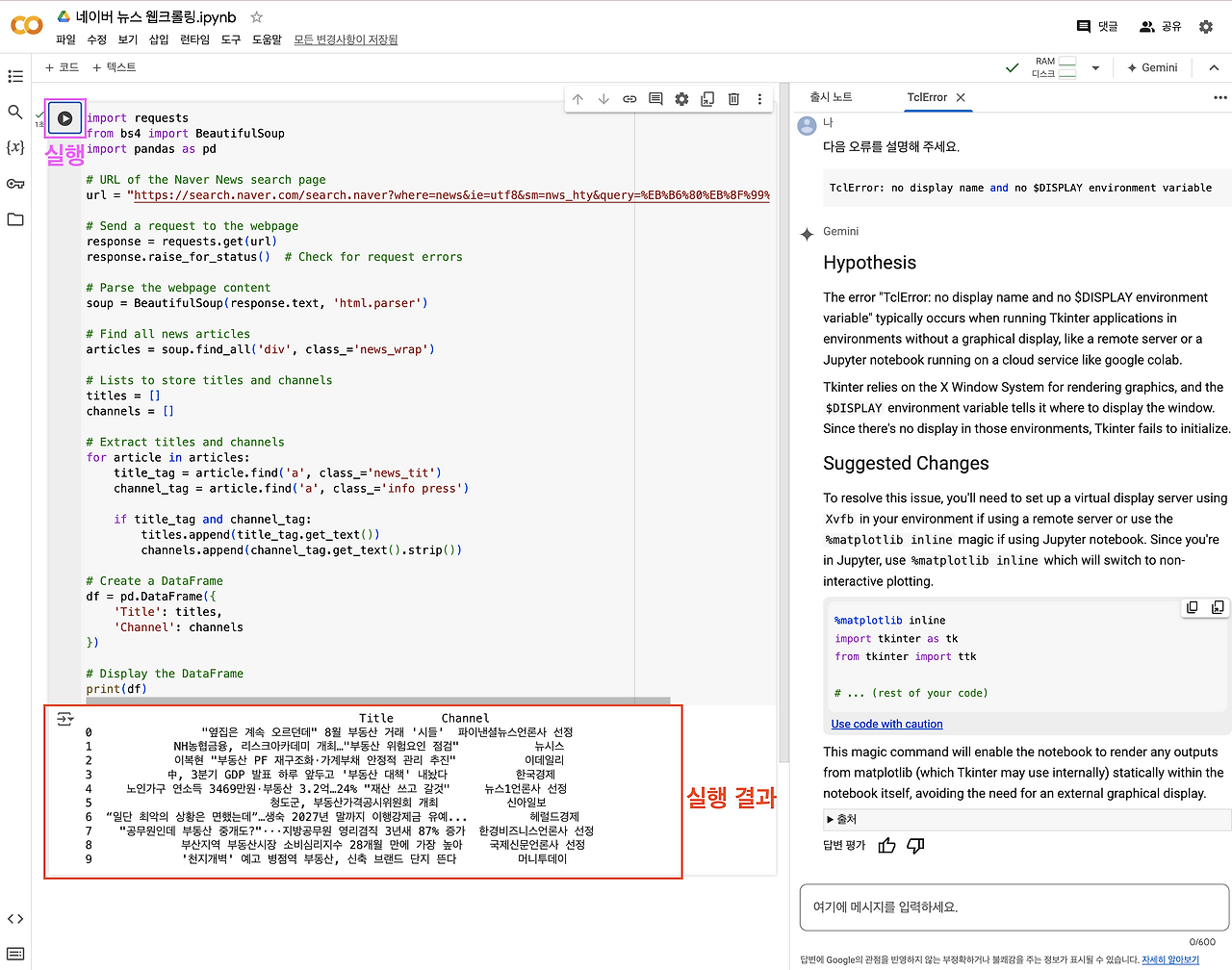Viewport: 1232px width, 970px height.
Task: Open the comments (댓글) panel
Action: pyautogui.click(x=1097, y=27)
